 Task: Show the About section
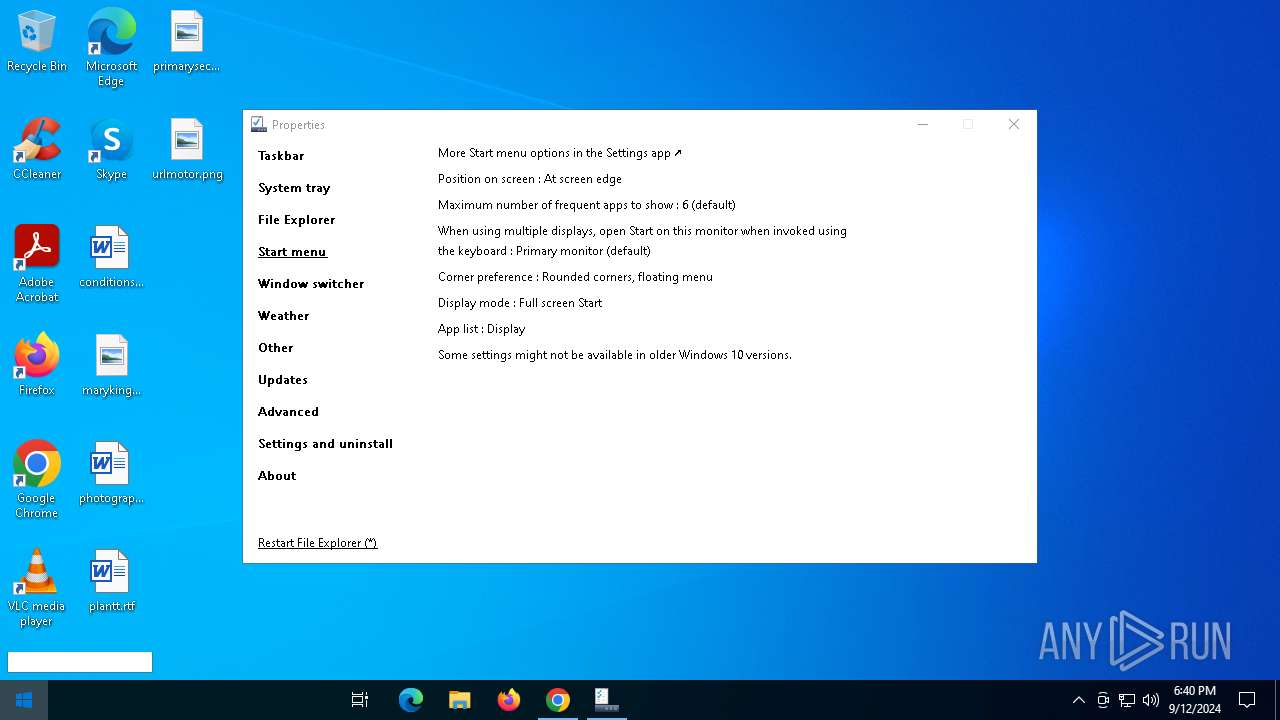pos(277,476)
